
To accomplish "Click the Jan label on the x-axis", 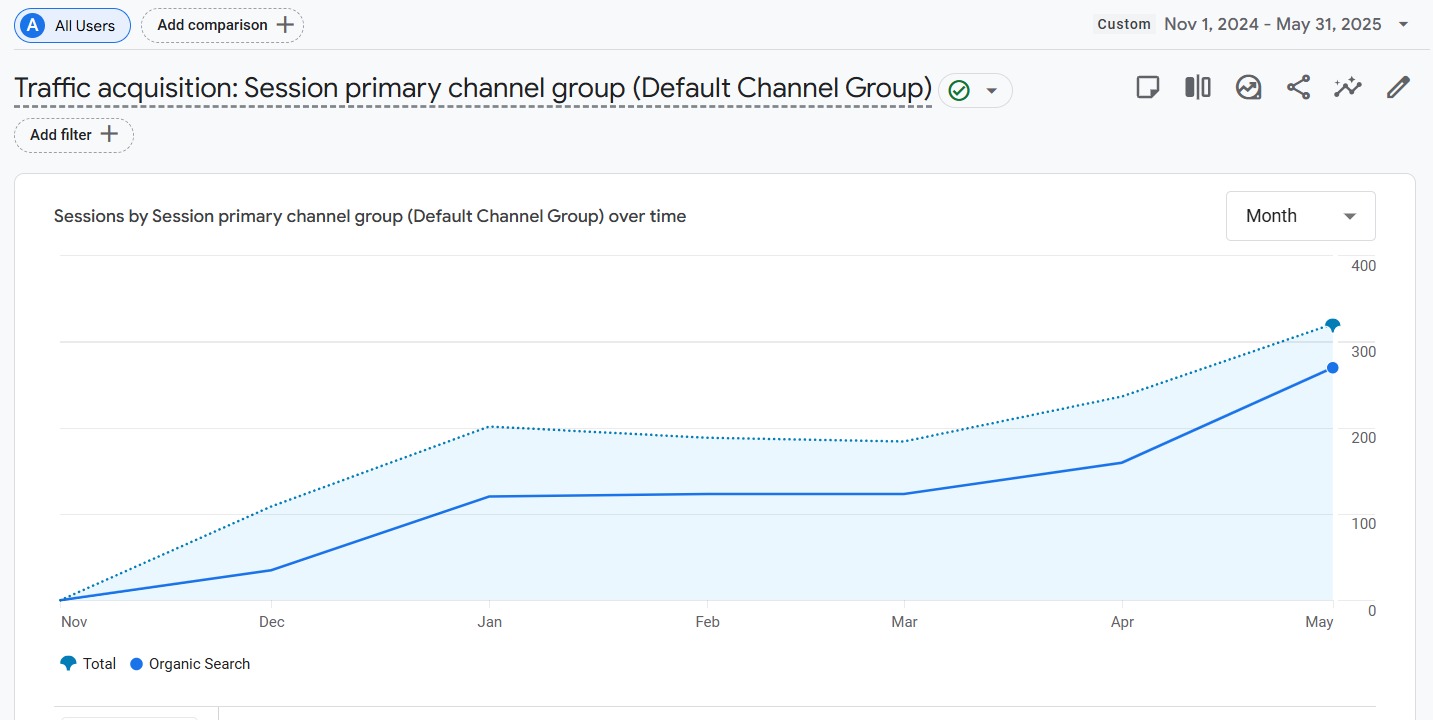I will [489, 622].
